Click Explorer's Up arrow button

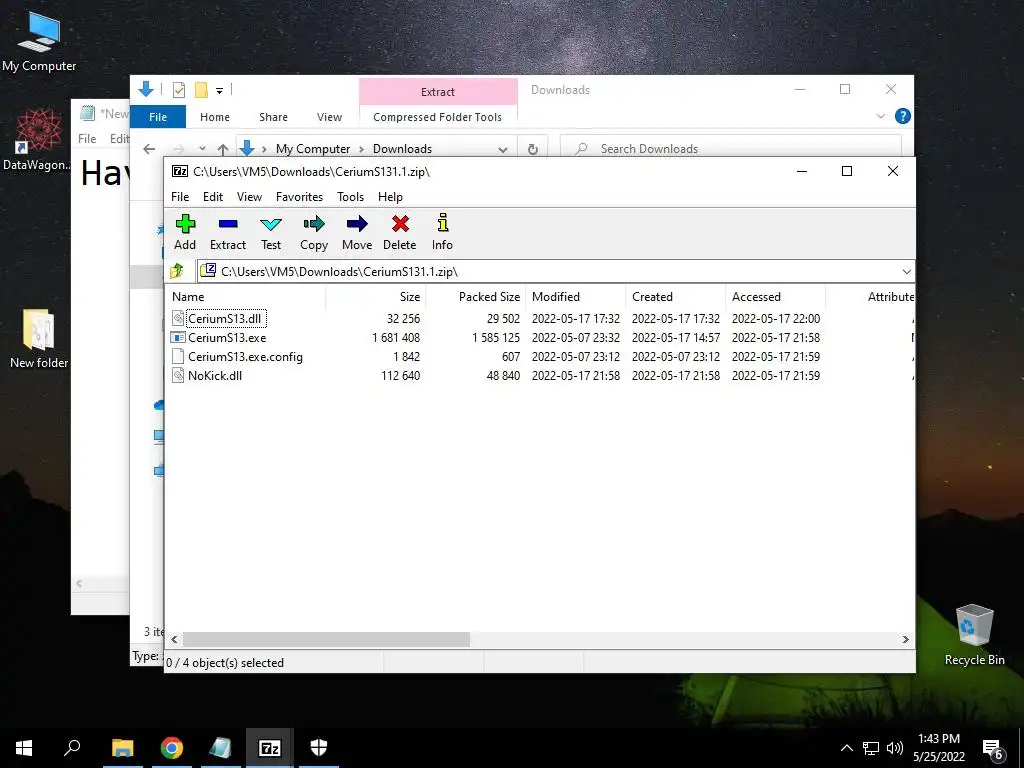click(223, 149)
